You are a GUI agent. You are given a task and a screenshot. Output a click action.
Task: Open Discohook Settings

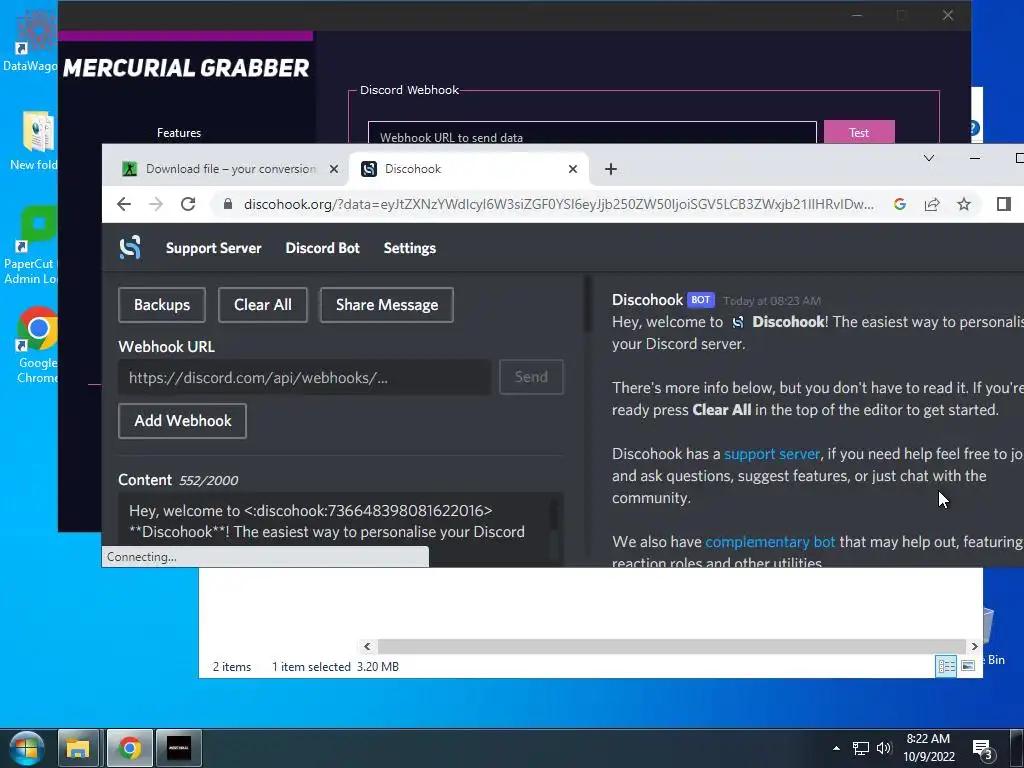point(409,248)
